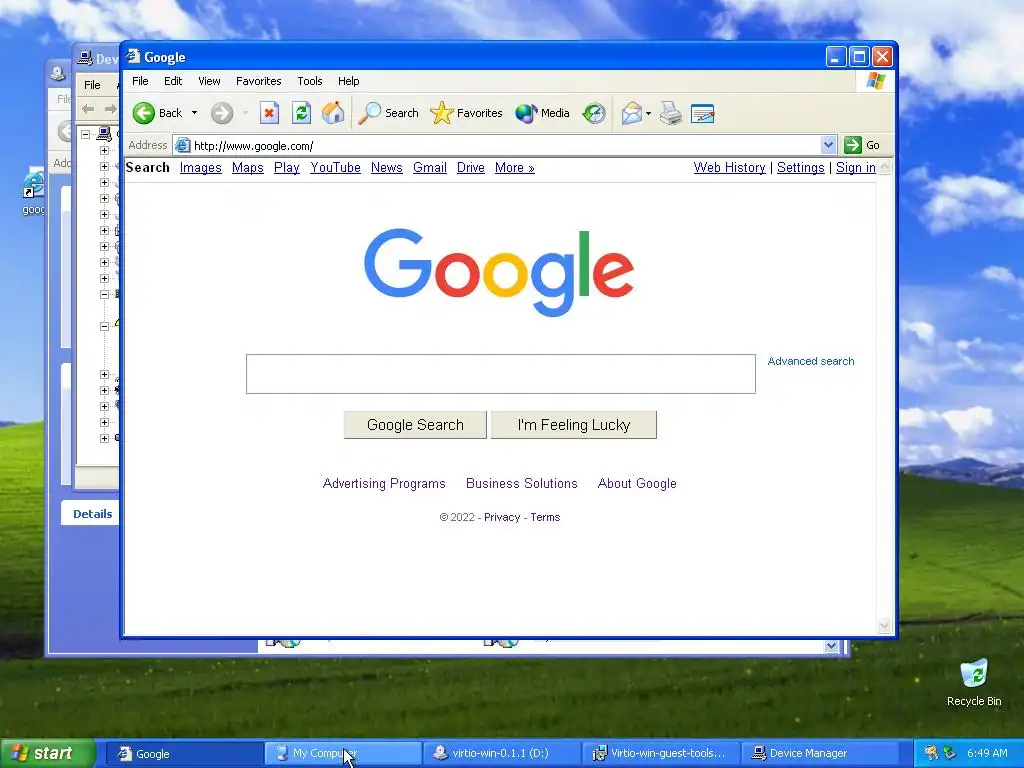Image resolution: width=1024 pixels, height=768 pixels.
Task: Open the Search pane from the toolbar
Action: pos(389,113)
